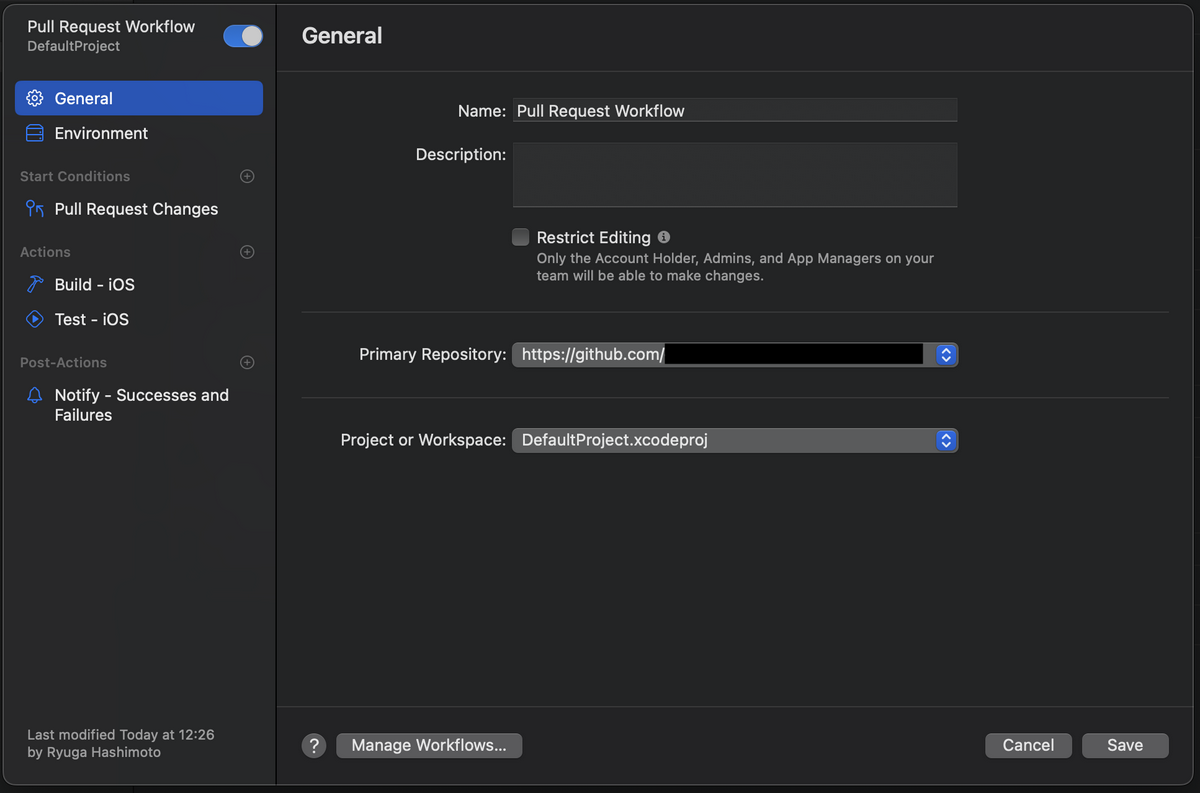Open Notify - Successes and Failures post-action
The height and width of the screenshot is (793, 1200).
coord(139,405)
